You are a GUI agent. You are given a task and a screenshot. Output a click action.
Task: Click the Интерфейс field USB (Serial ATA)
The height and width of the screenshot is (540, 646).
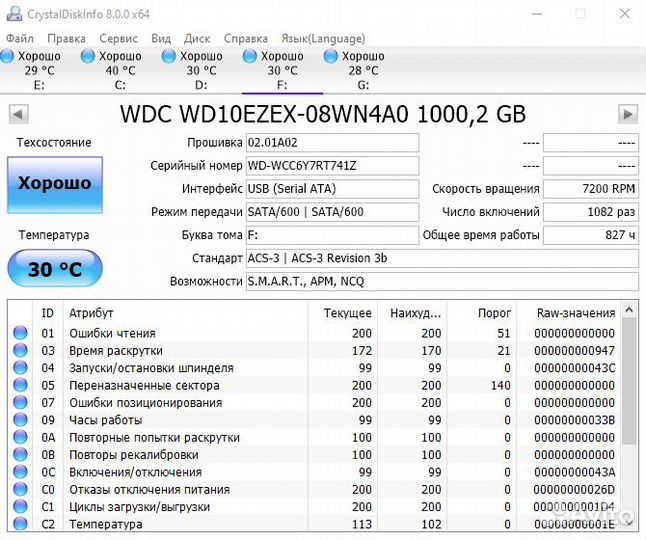[x=332, y=189]
